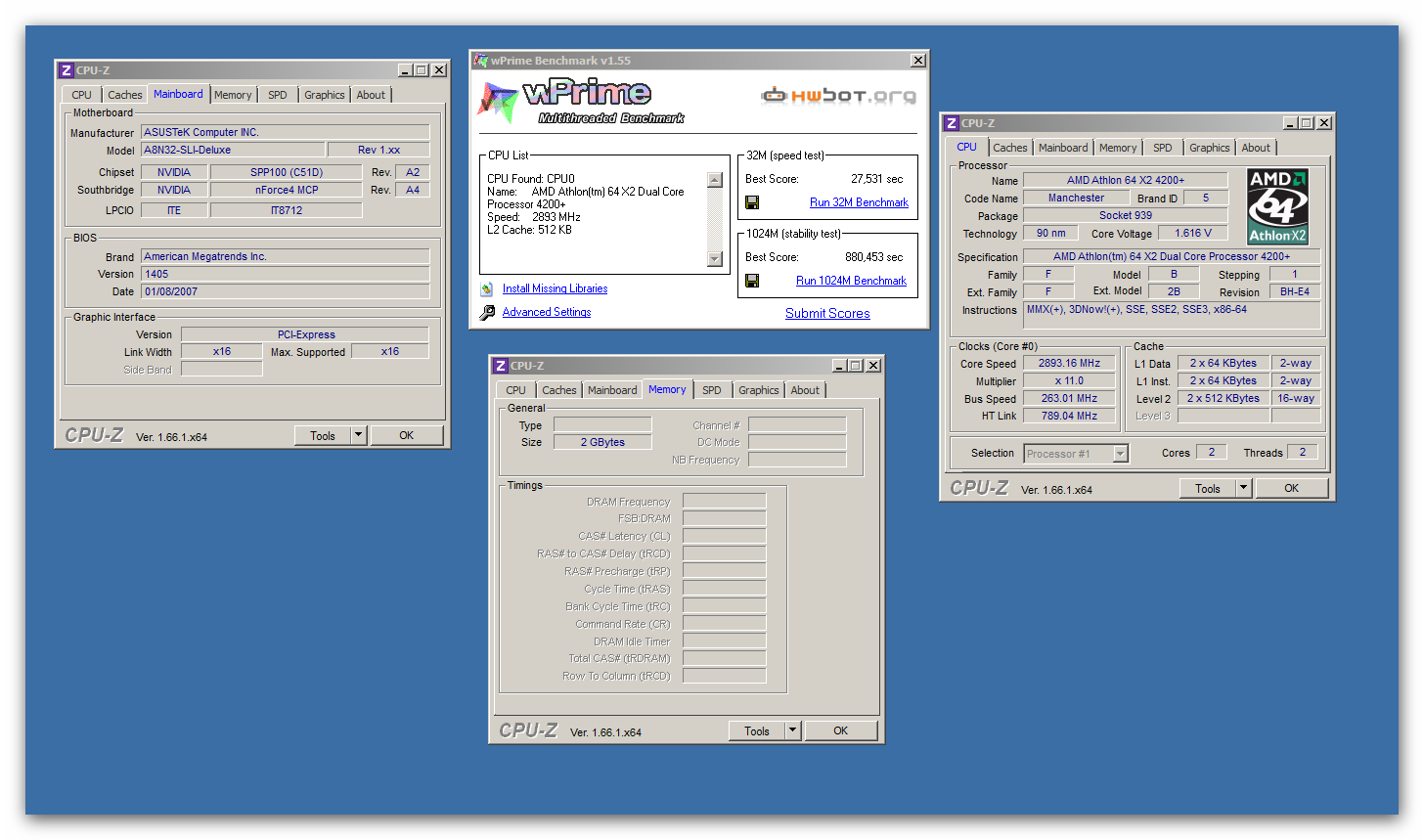Click OK button in Memory CPU-Z window
This screenshot has width=1424, height=840.
tap(841, 730)
